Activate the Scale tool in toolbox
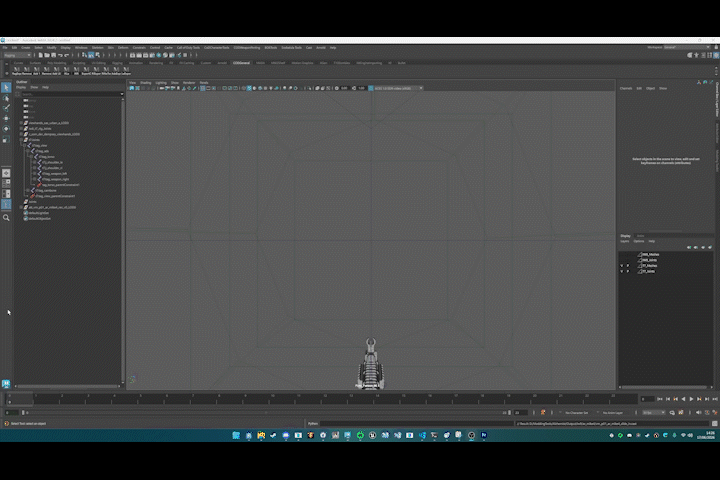720x480 pixels. click(x=6, y=139)
